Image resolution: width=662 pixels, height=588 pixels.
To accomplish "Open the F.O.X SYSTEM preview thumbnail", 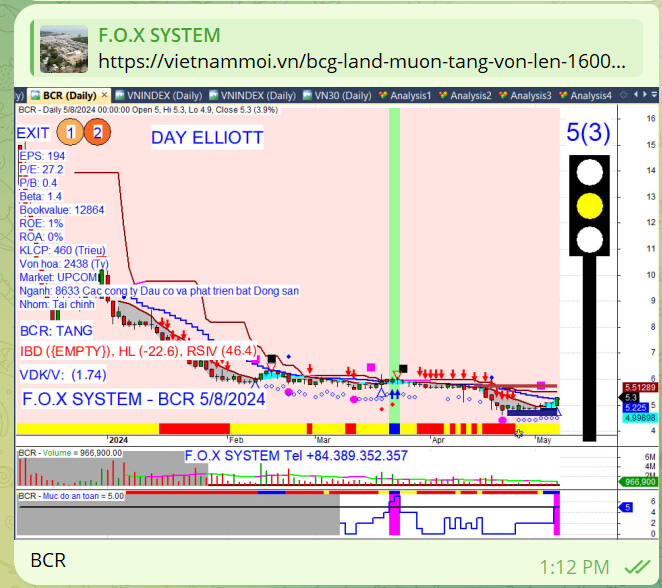I will [64, 49].
